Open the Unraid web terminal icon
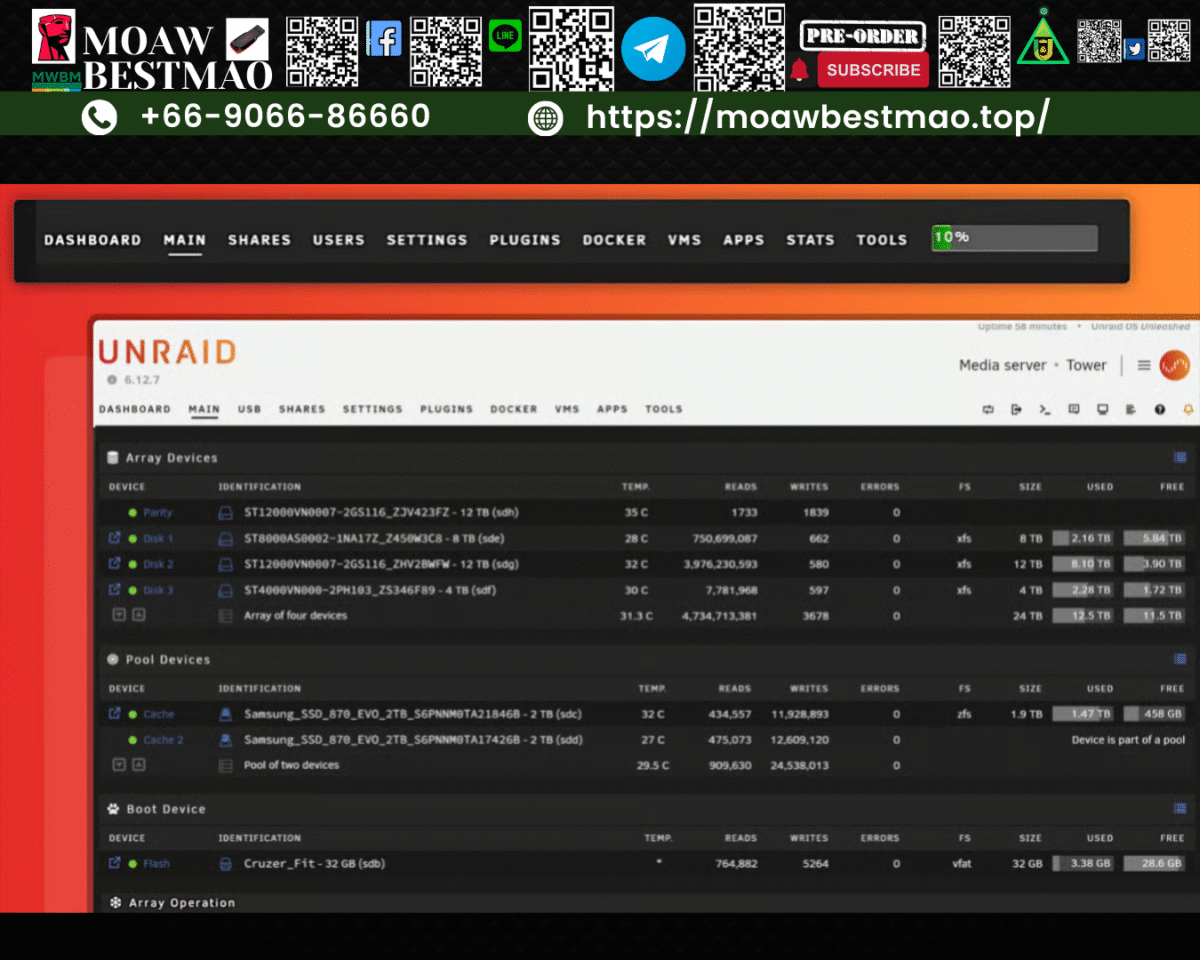Image resolution: width=1200 pixels, height=960 pixels. (1045, 409)
